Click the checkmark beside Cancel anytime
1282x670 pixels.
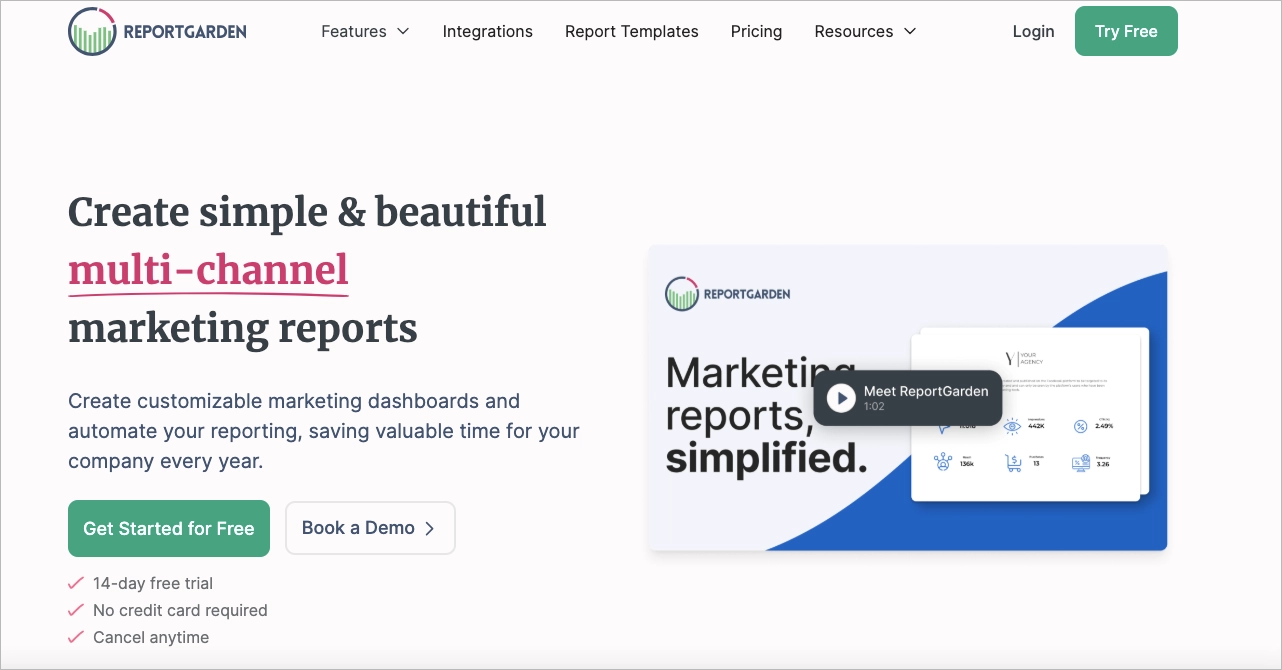[75, 637]
